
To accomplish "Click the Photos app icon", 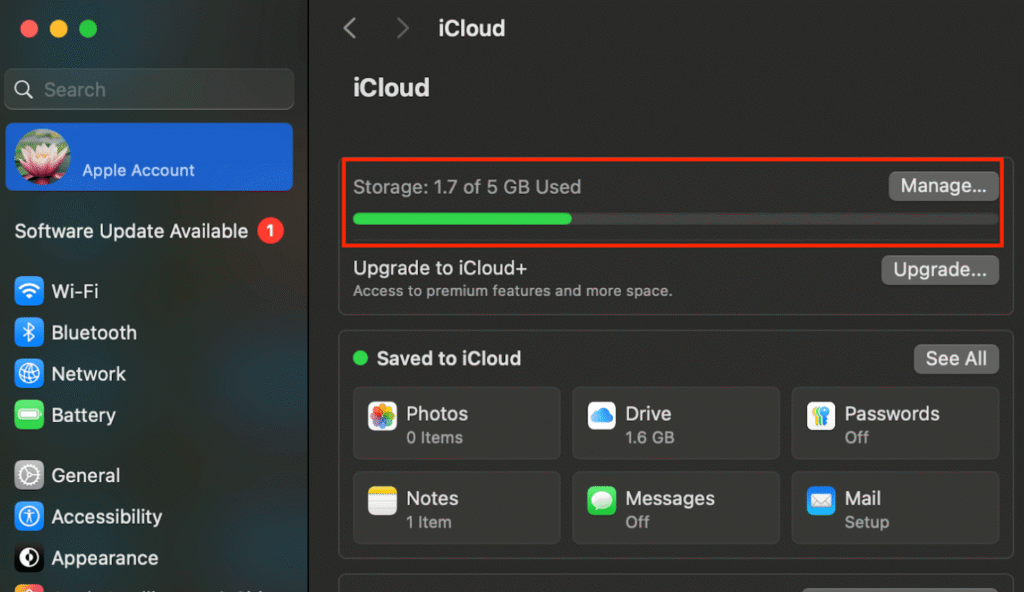I will pyautogui.click(x=382, y=416).
